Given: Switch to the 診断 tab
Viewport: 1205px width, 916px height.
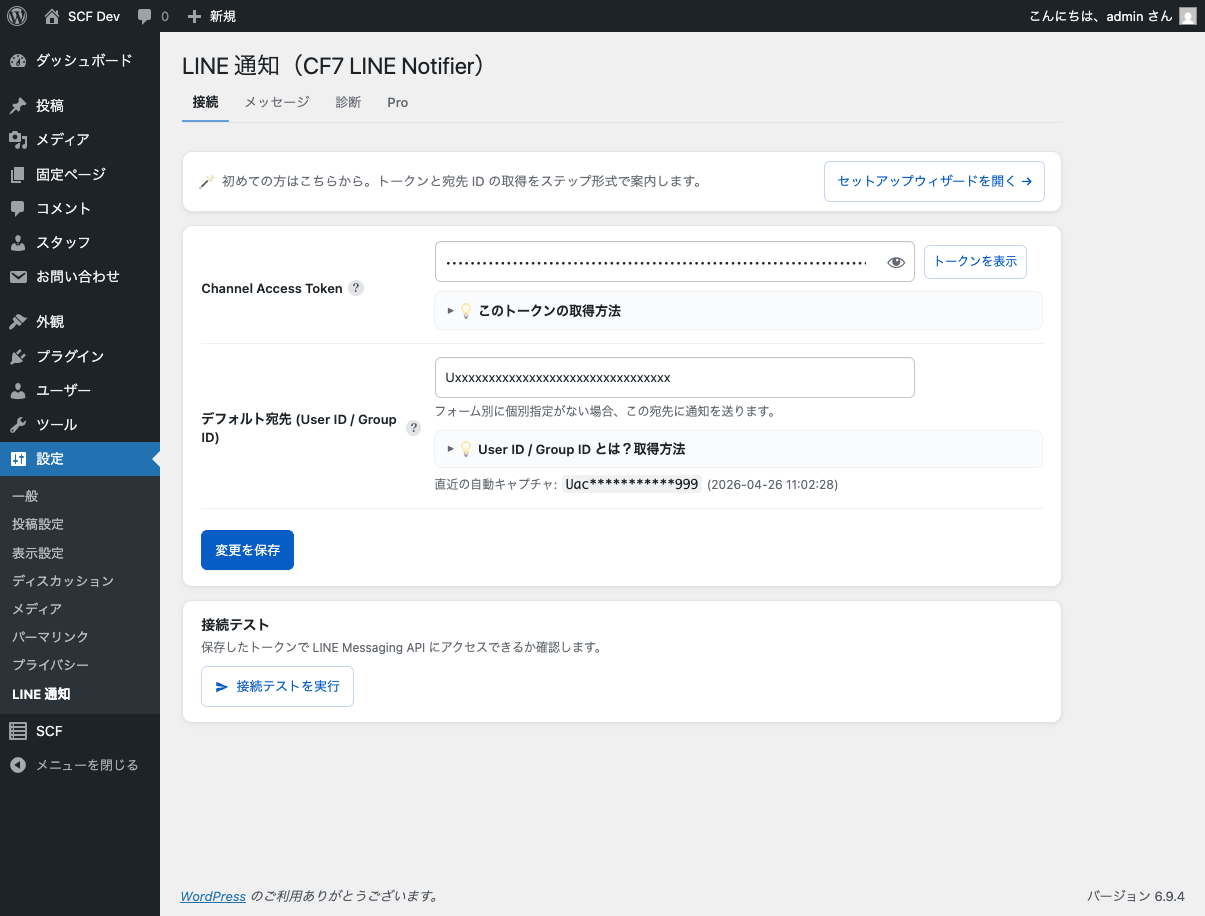Looking at the screenshot, I should click(348, 102).
